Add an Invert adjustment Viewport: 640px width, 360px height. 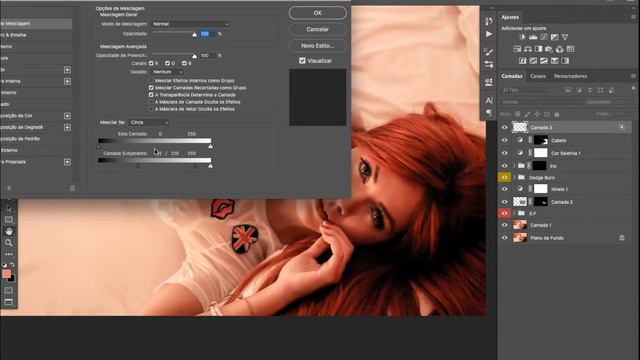(522, 61)
